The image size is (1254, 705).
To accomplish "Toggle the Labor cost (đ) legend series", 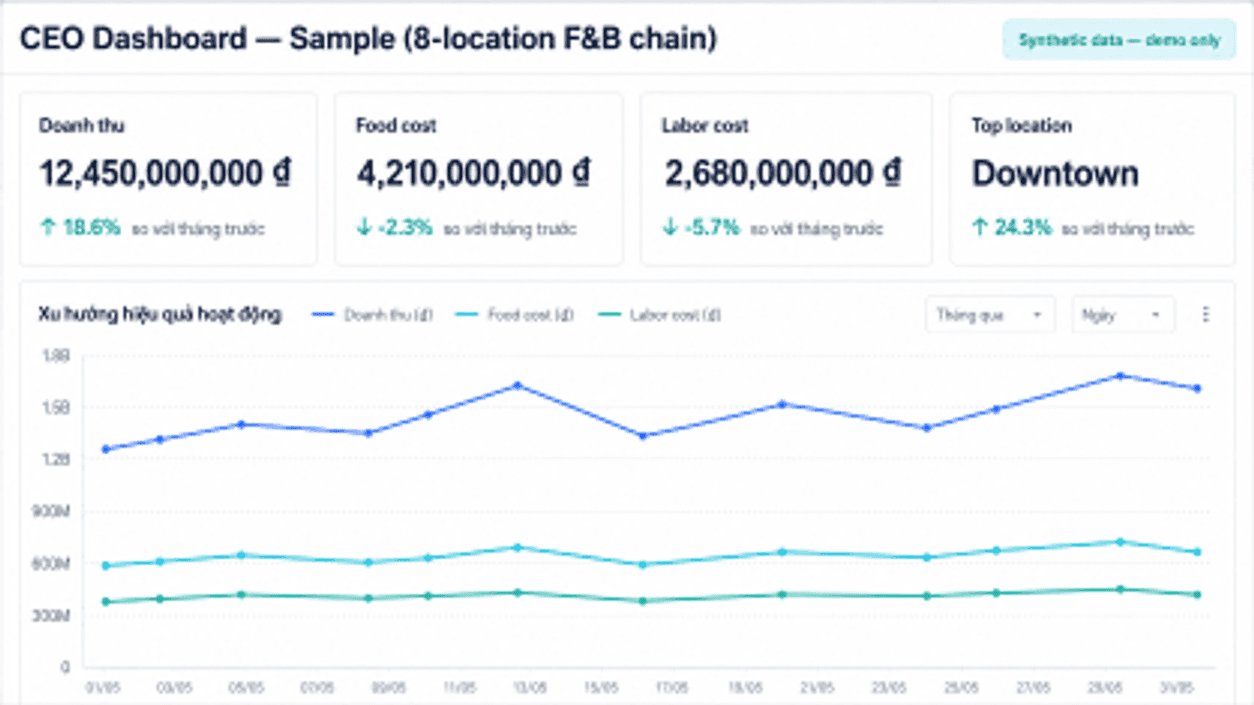I will click(658, 315).
